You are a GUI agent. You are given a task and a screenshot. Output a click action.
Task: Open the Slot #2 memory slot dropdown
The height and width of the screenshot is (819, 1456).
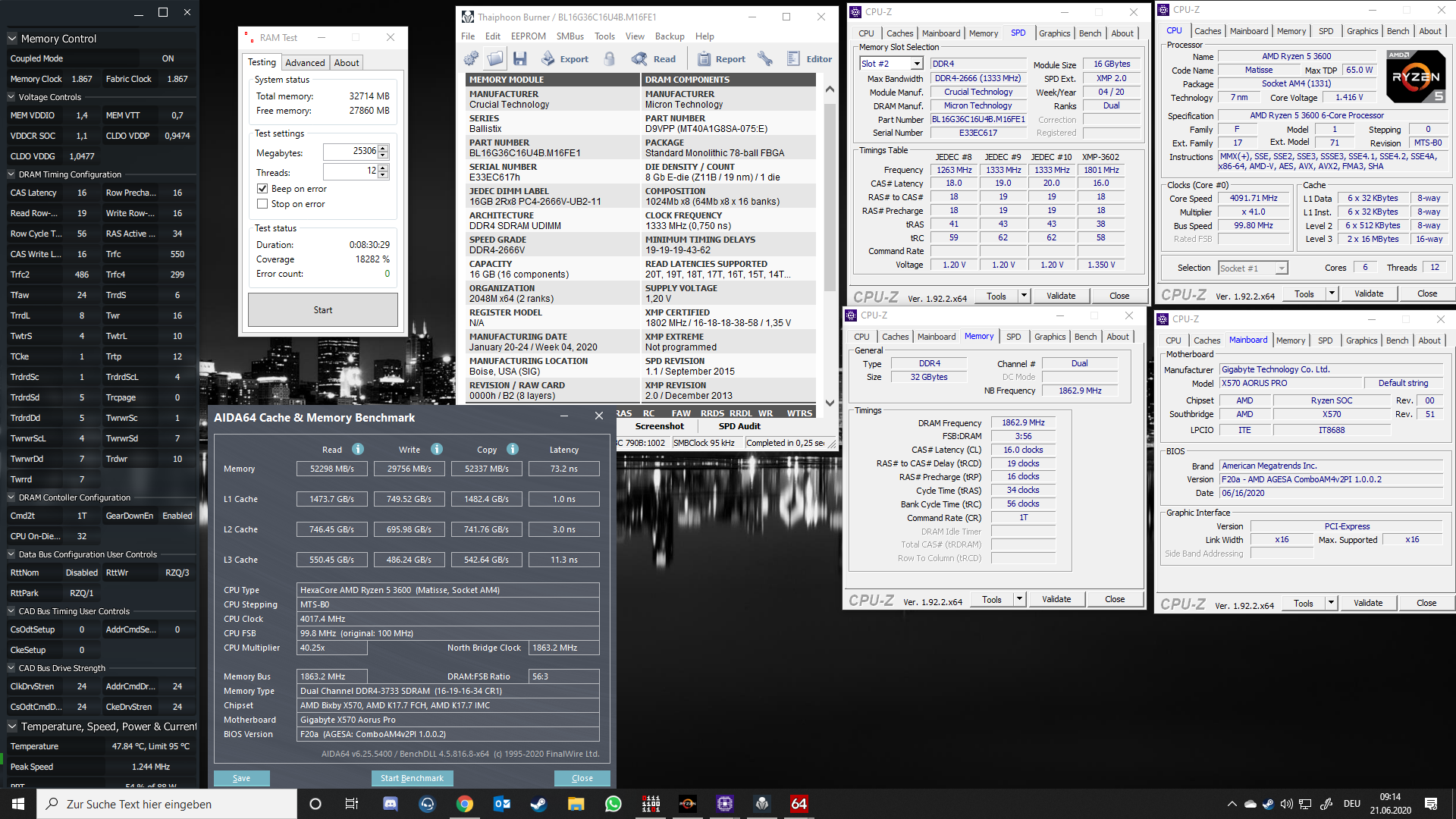click(918, 64)
